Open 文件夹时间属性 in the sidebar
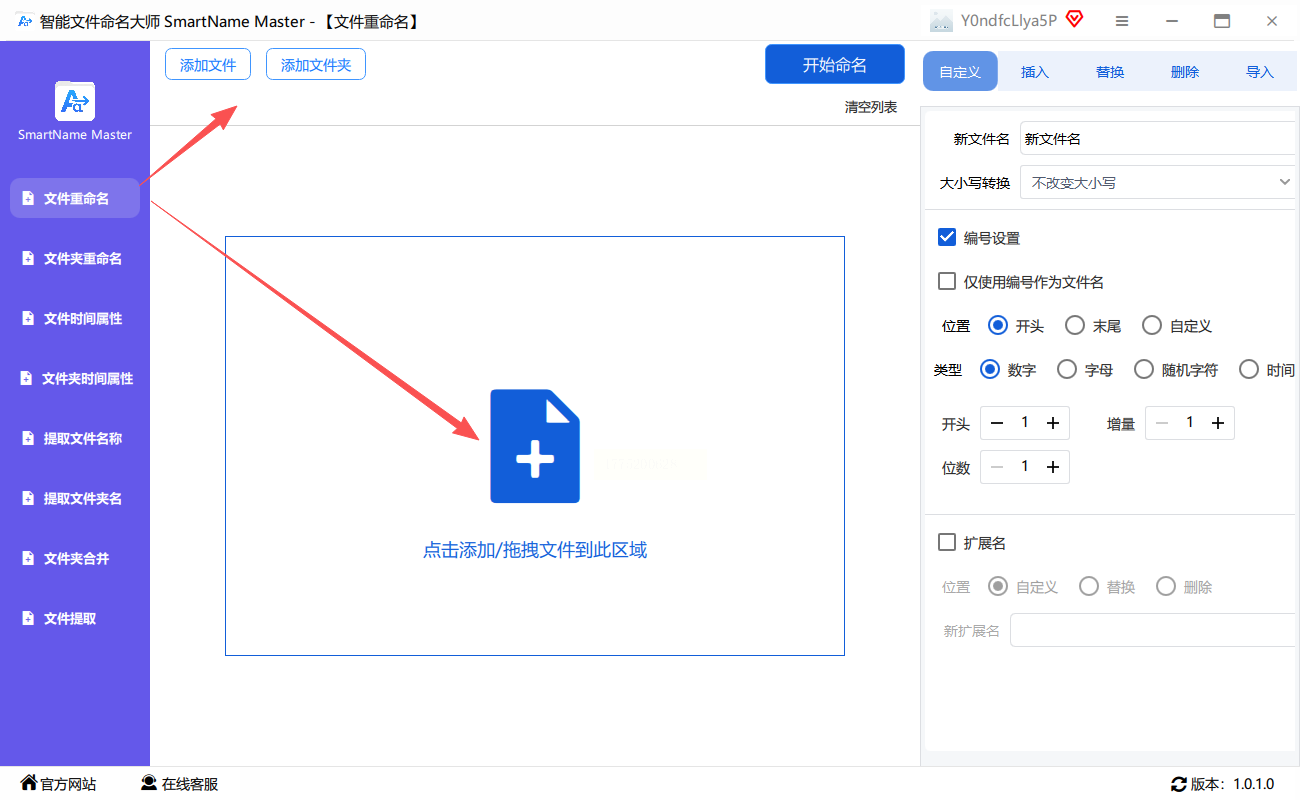The height and width of the screenshot is (800, 1300). pos(75,378)
